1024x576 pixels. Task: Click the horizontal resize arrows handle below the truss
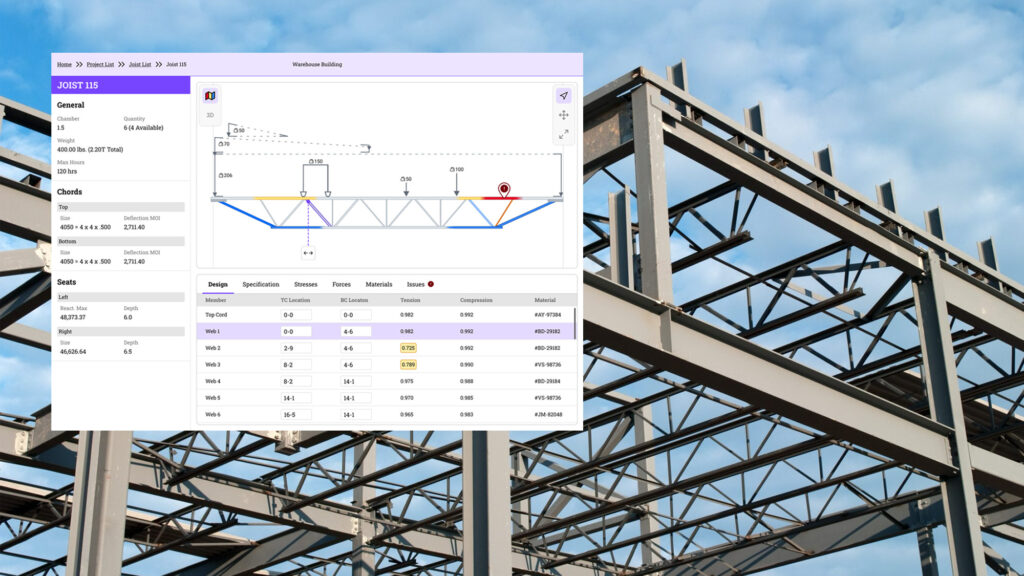coord(307,253)
